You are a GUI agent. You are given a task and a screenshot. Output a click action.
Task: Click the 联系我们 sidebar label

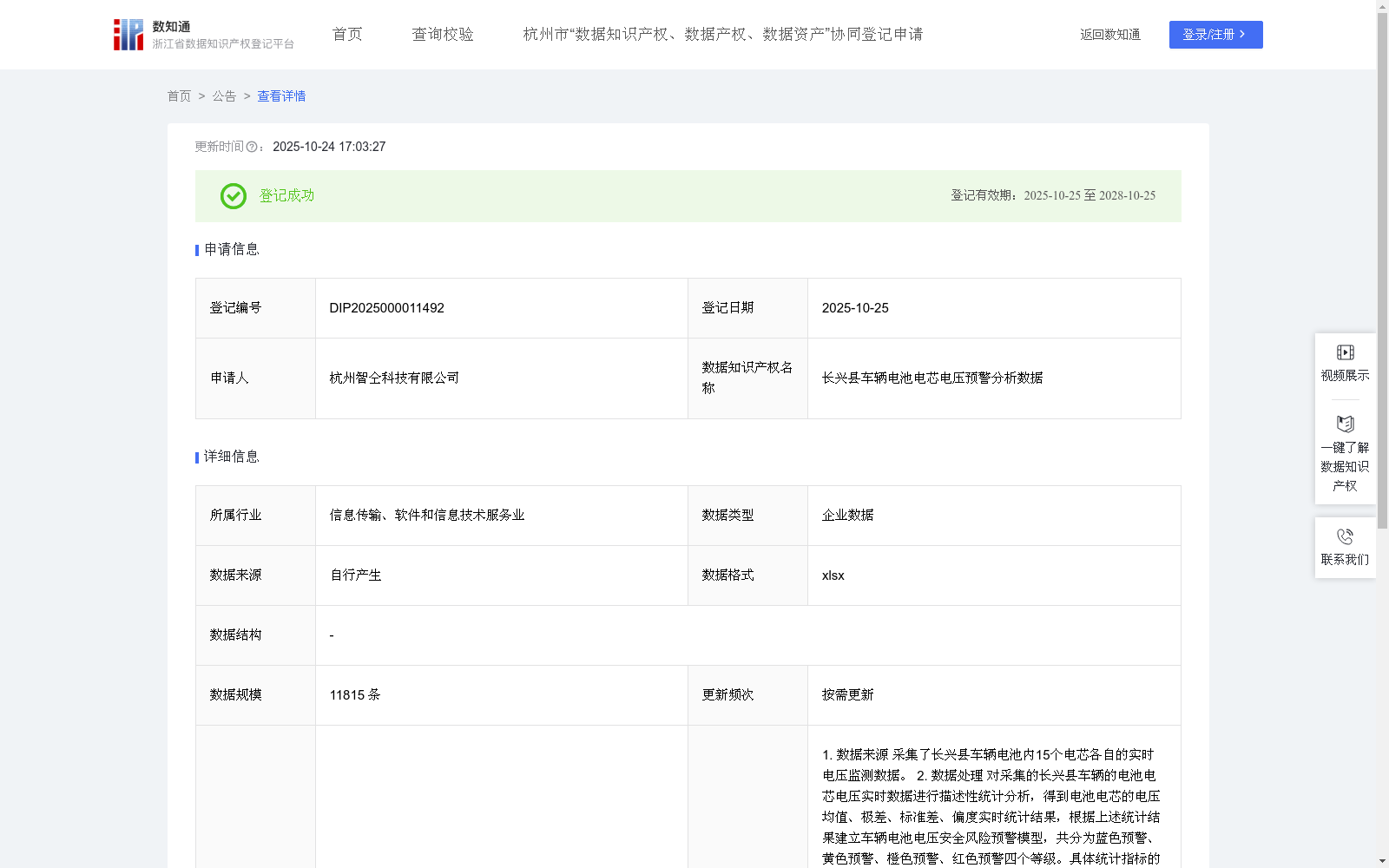[x=1346, y=560]
